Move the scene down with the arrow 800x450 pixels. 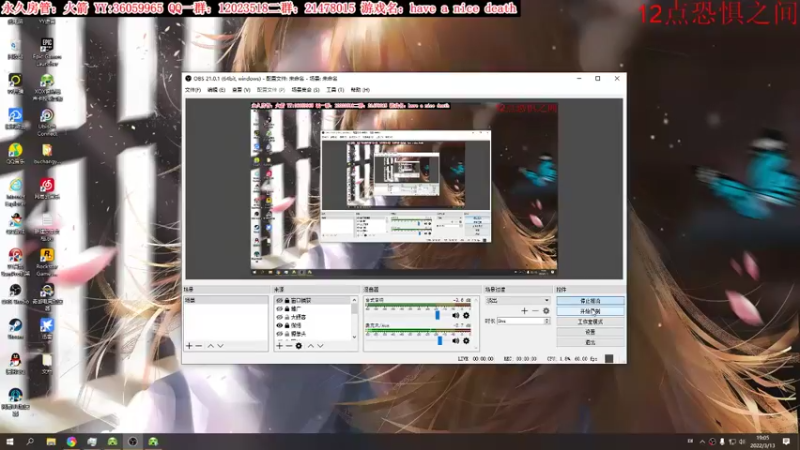pos(220,346)
